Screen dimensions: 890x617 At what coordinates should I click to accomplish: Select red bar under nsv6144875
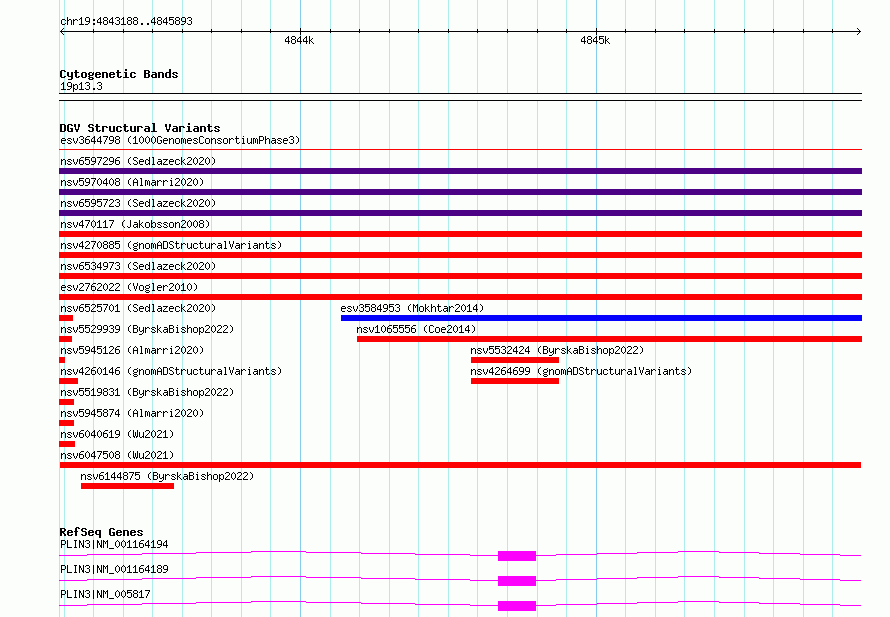pos(127,486)
